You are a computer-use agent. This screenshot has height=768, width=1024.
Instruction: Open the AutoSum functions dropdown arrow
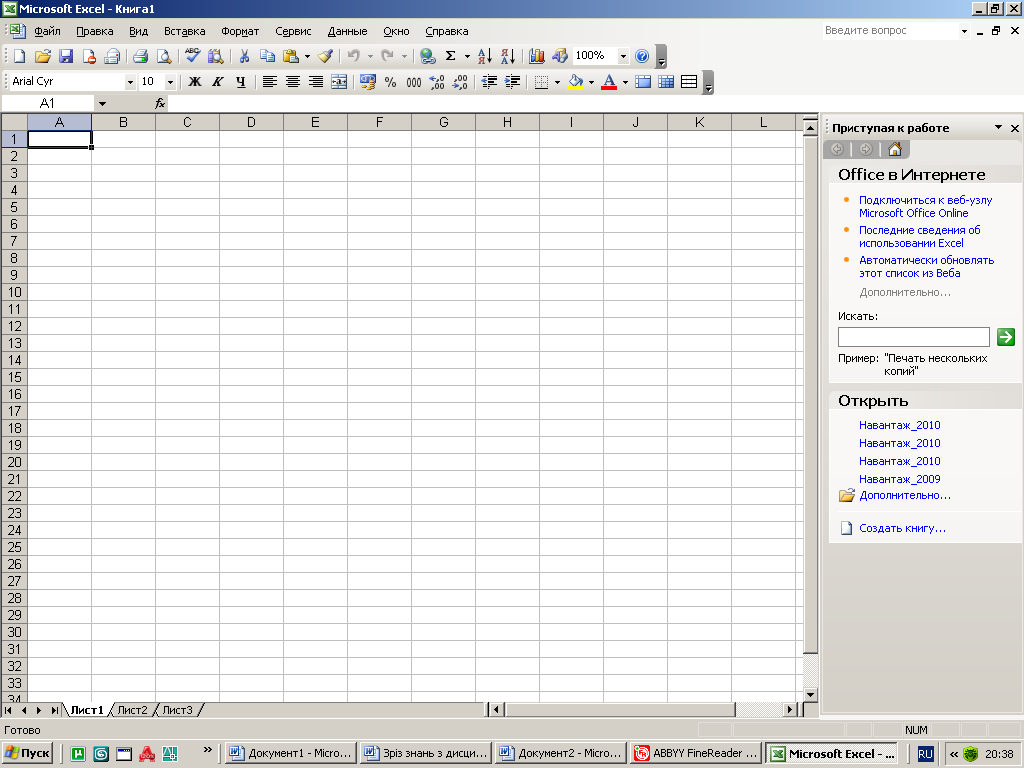click(x=467, y=56)
